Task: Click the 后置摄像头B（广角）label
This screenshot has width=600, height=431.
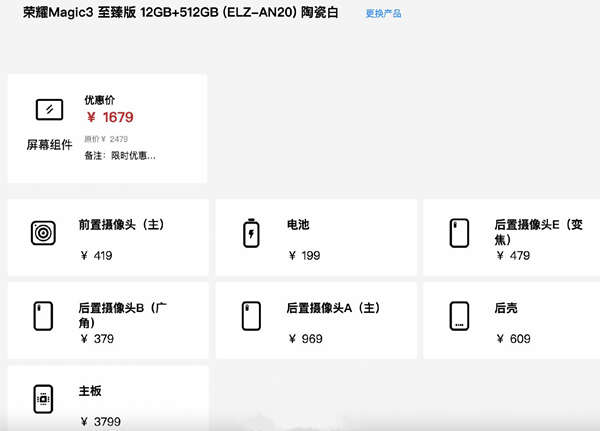Action: tap(123, 315)
